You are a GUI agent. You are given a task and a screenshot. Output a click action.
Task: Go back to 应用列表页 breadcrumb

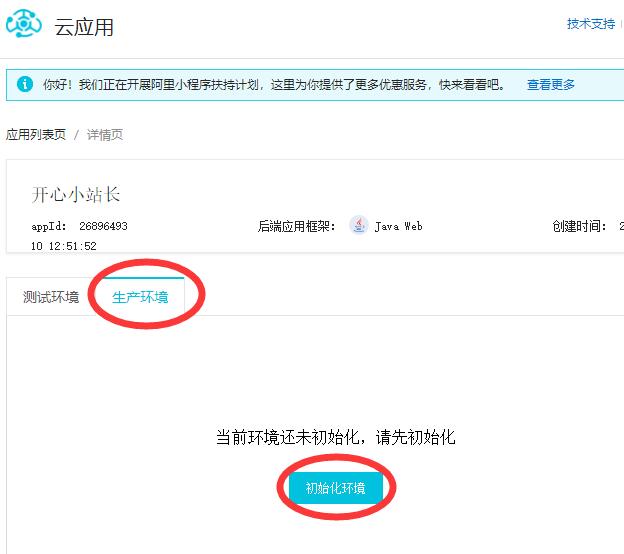[x=36, y=135]
